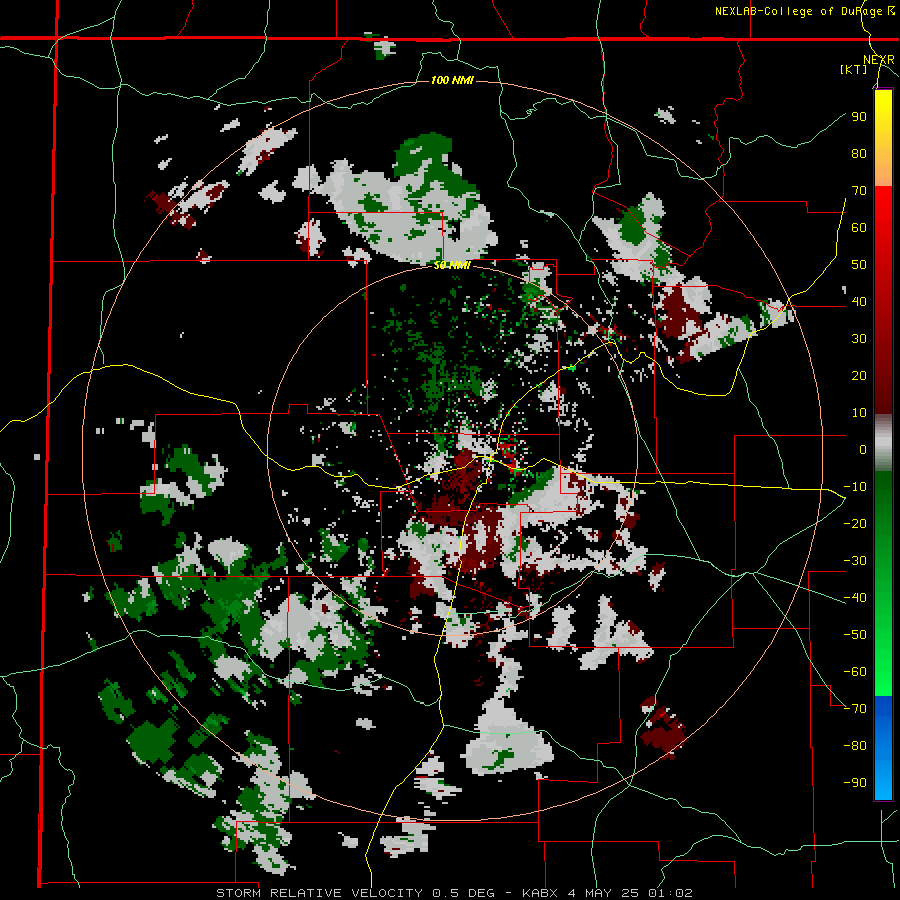Click the positive 90 legend value
This screenshot has width=900, height=900.
coord(859,117)
